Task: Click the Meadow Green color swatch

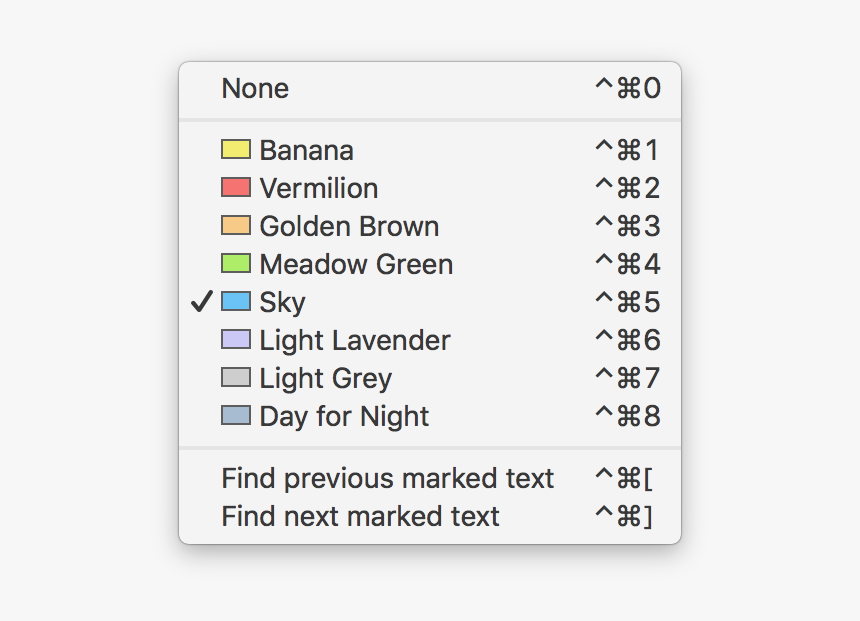Action: pyautogui.click(x=235, y=264)
